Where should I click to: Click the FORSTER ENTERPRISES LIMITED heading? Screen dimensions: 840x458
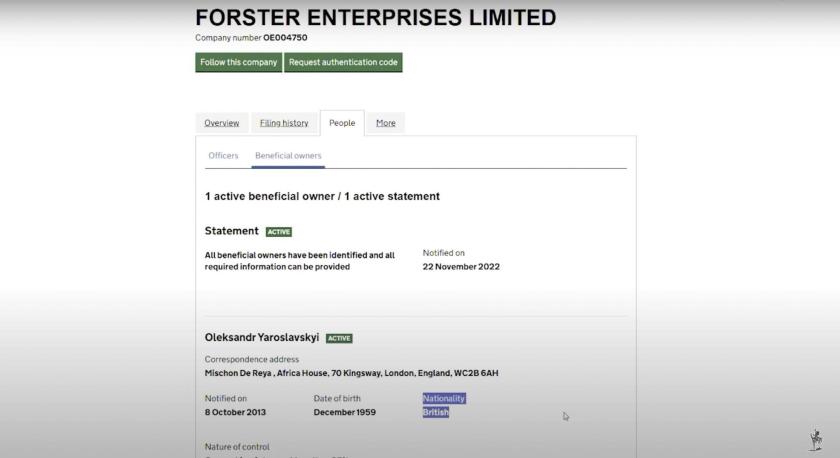pyautogui.click(x=375, y=18)
